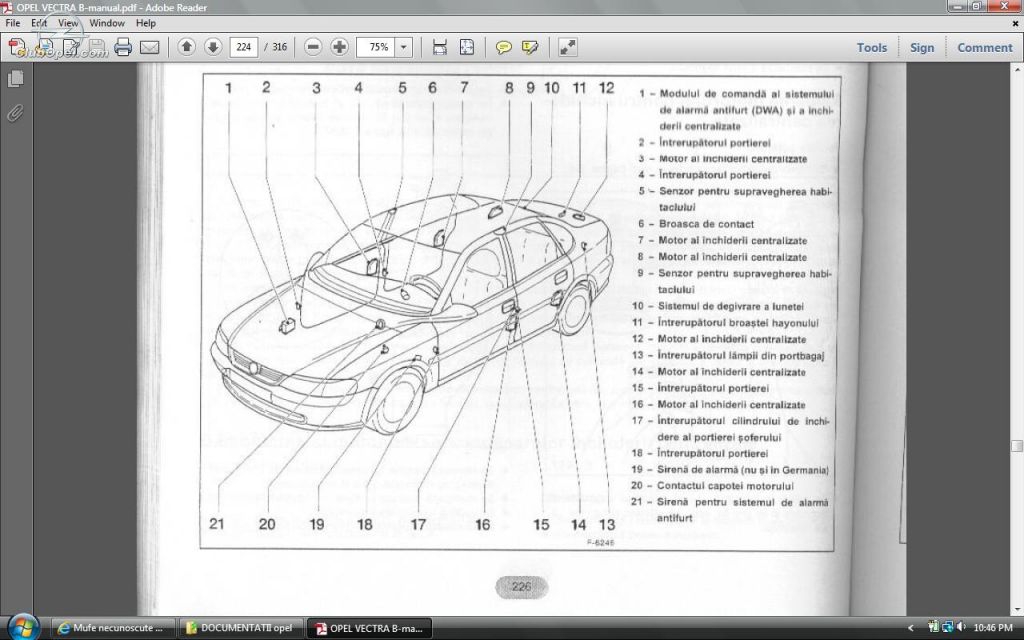
Task: Switch to Mufe necunoscute taskbar window
Action: [x=112, y=628]
